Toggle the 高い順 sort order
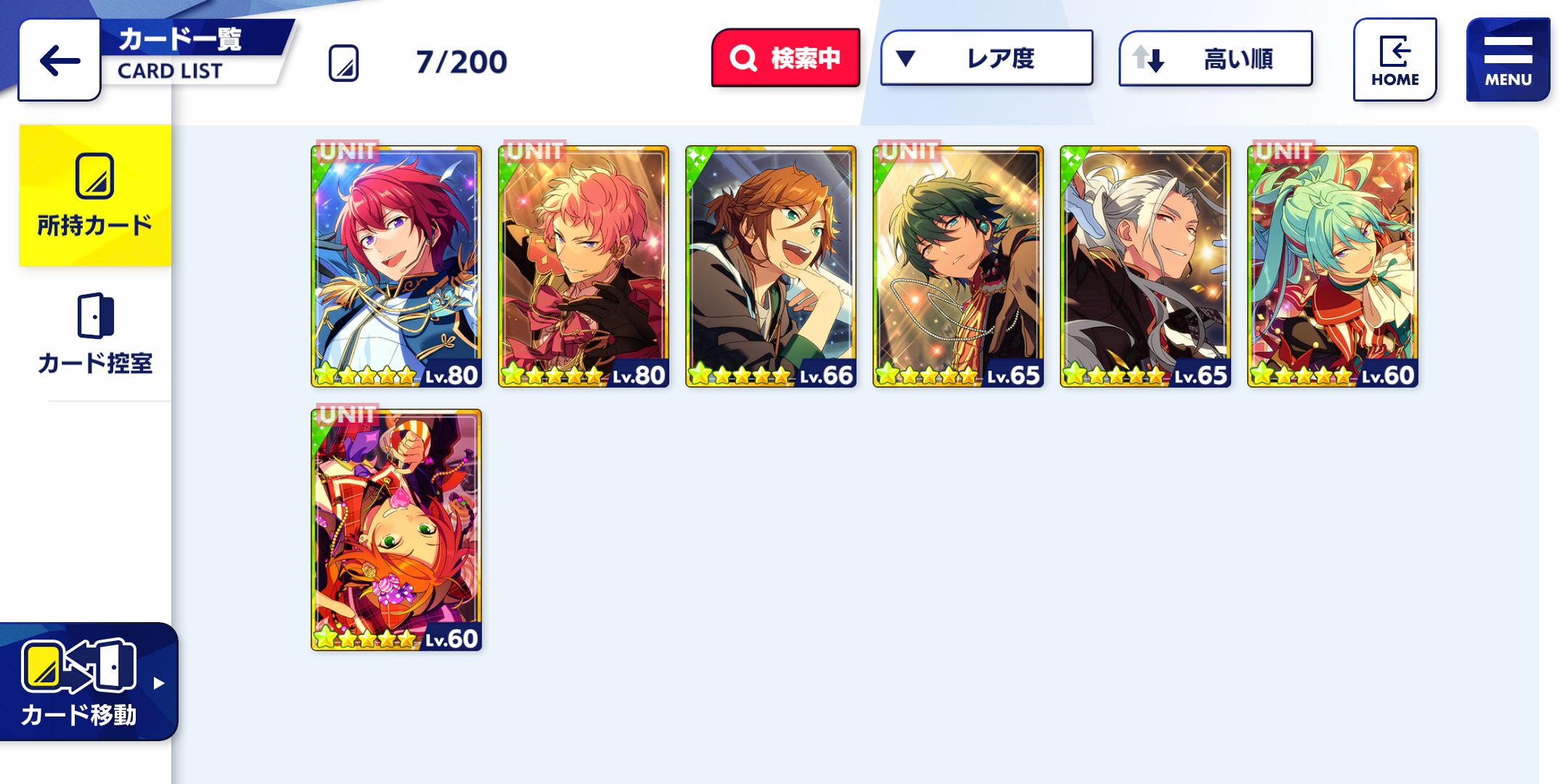This screenshot has width=1568, height=784. point(1216,59)
